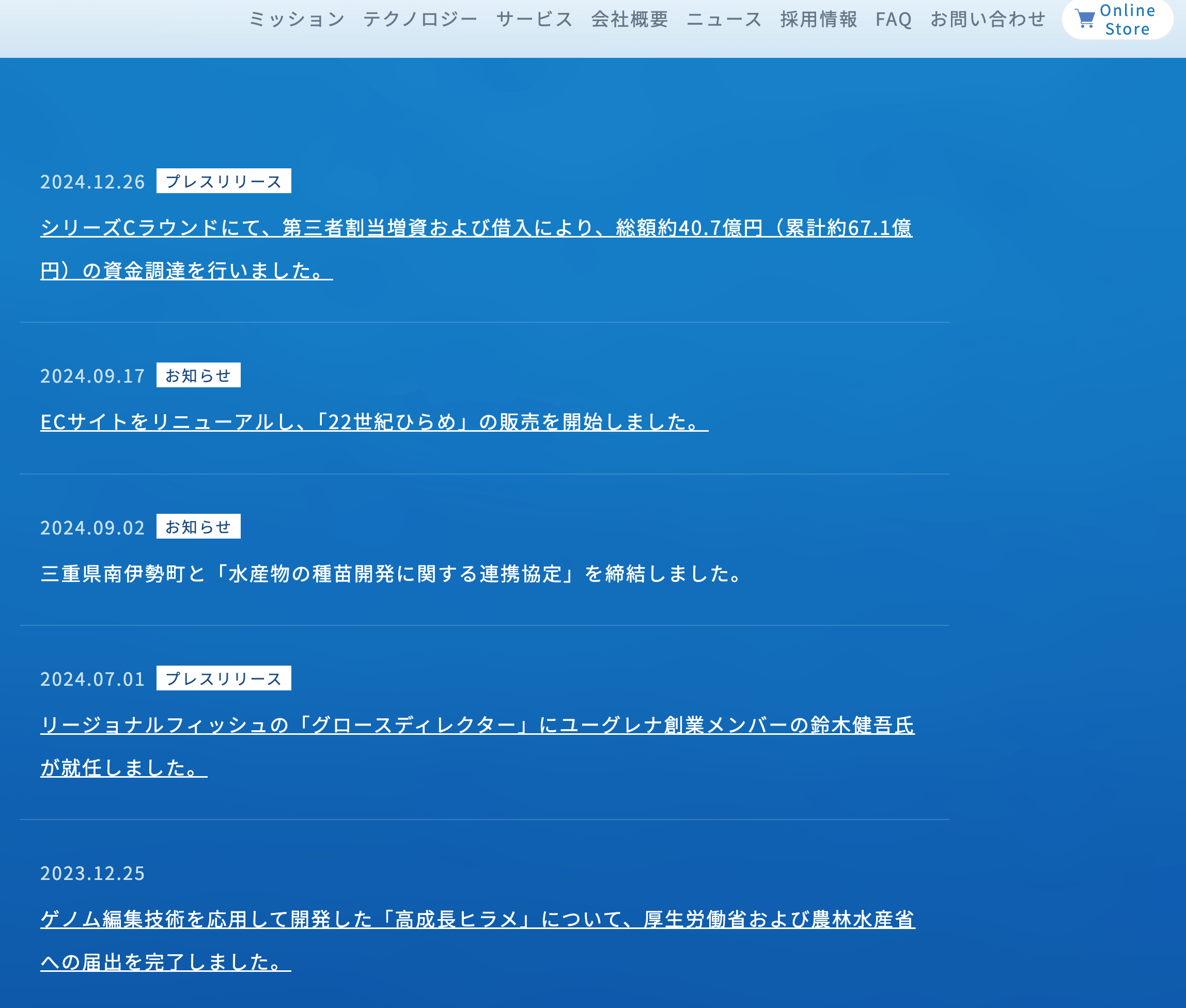Click the プレスリリース tag dated 2024.12.26
1186x1008 pixels.
[224, 181]
